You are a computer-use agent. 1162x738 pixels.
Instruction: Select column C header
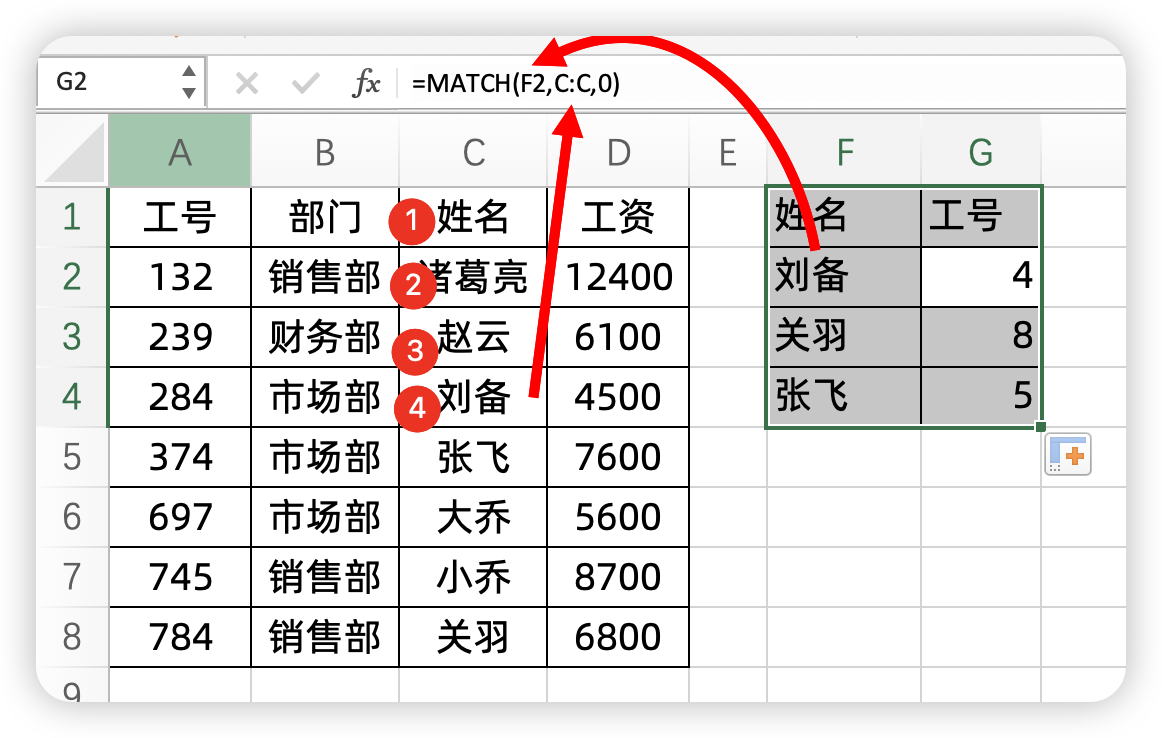(474, 152)
